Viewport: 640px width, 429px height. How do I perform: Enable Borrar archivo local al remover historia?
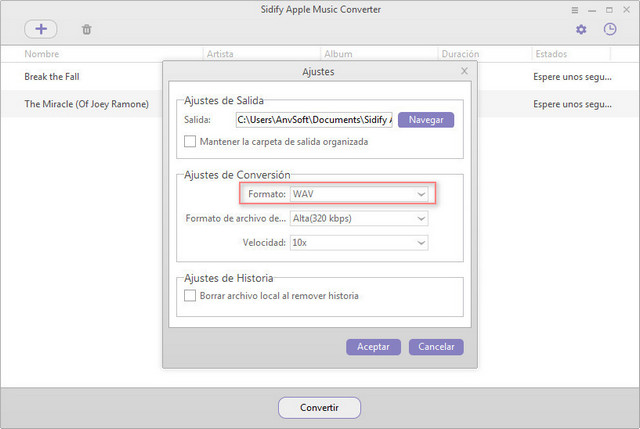pos(190,295)
